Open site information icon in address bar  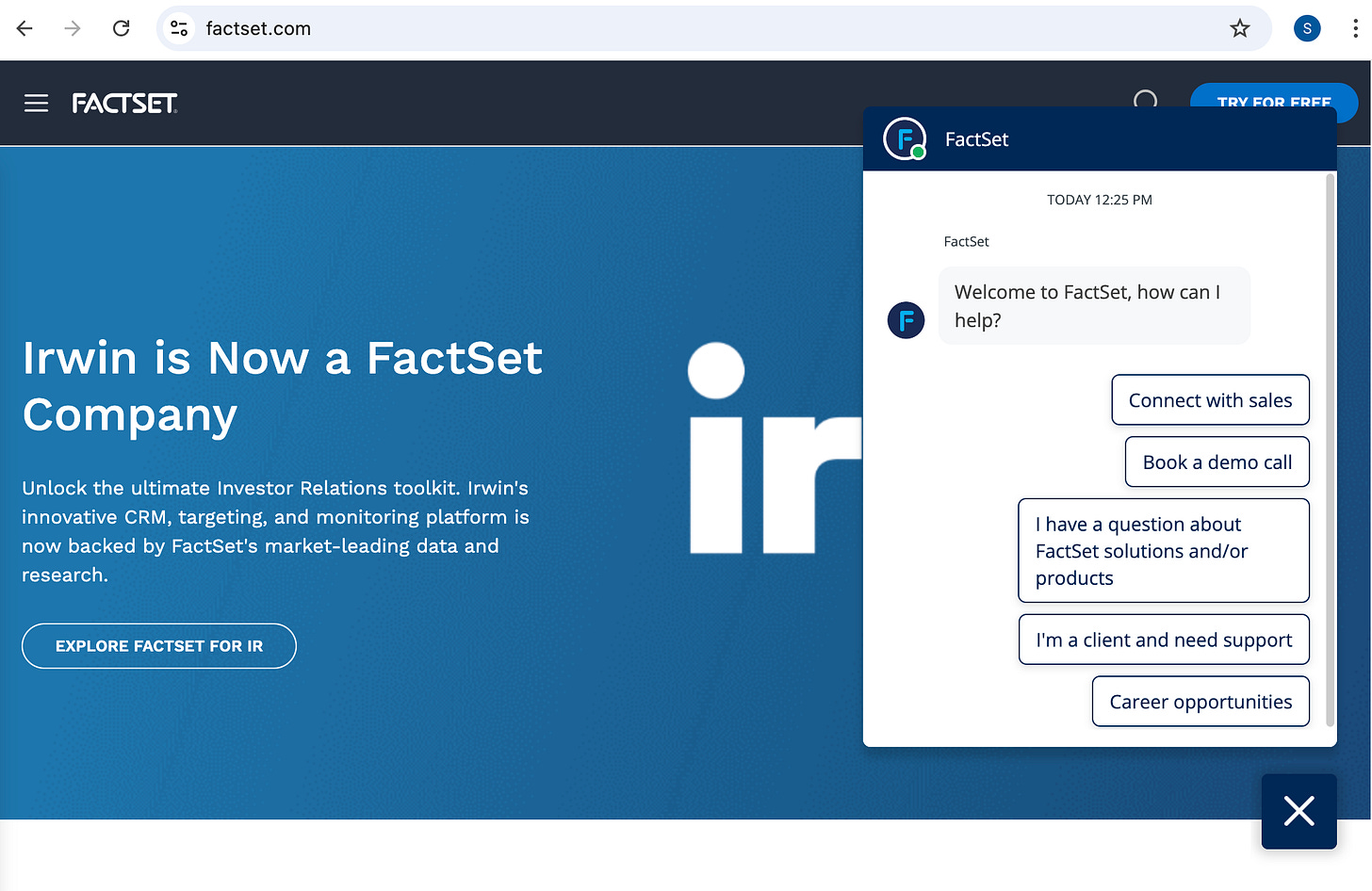click(179, 28)
